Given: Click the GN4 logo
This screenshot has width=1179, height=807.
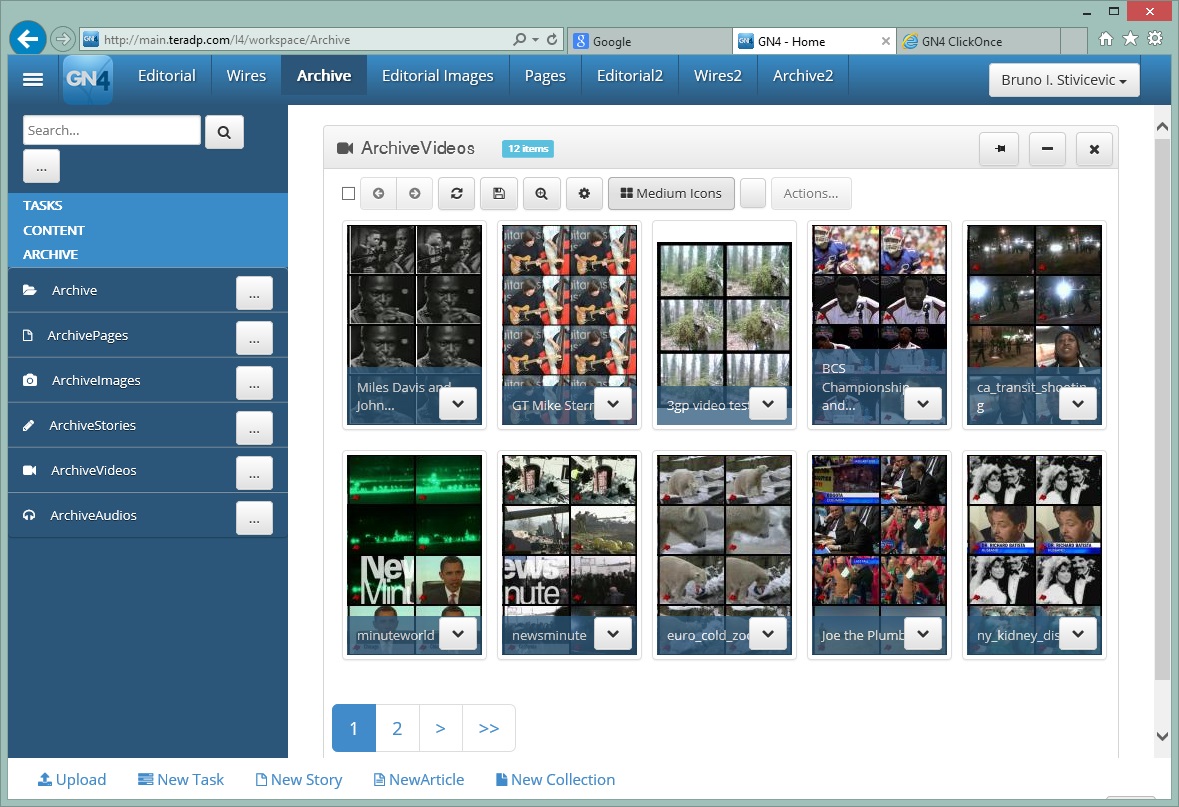Looking at the screenshot, I should click(88, 78).
